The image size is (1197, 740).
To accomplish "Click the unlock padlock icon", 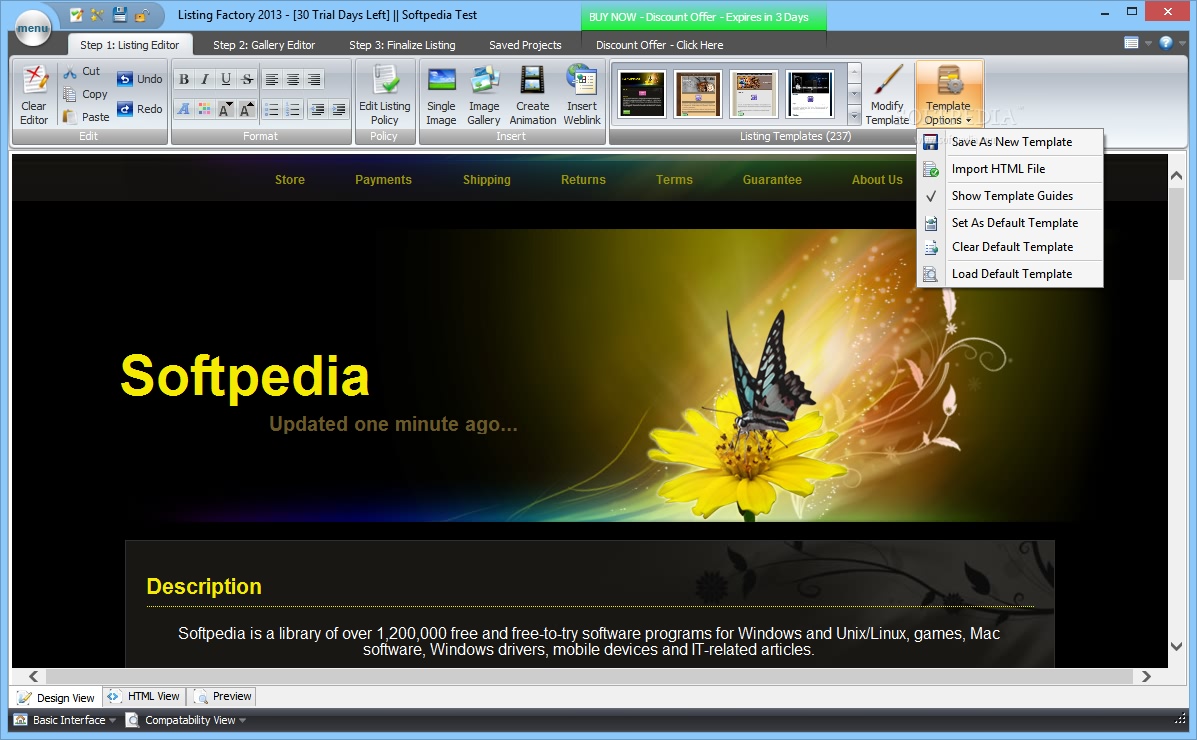I will tap(141, 15).
